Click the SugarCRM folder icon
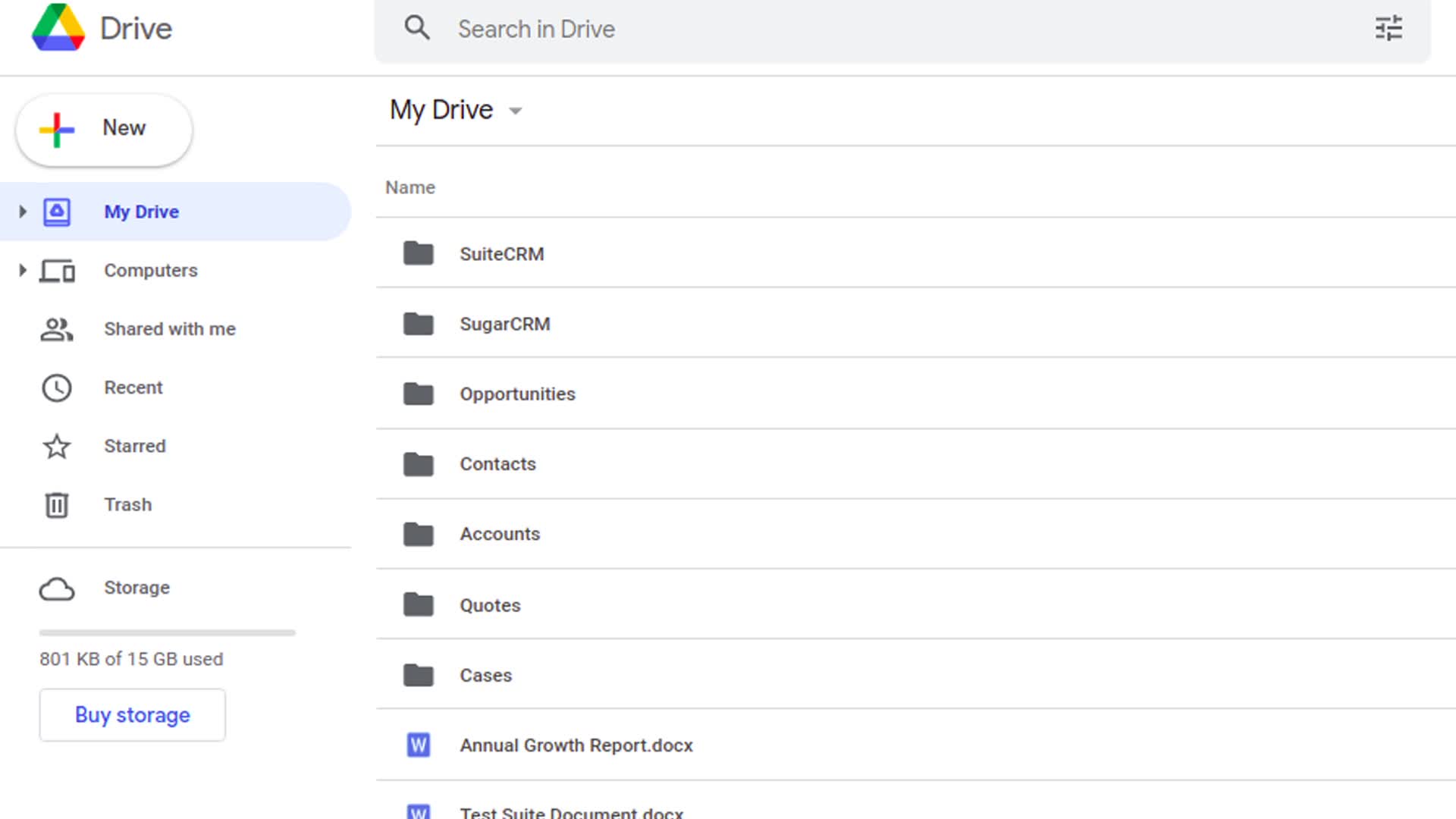This screenshot has height=819, width=1456. coord(419,324)
